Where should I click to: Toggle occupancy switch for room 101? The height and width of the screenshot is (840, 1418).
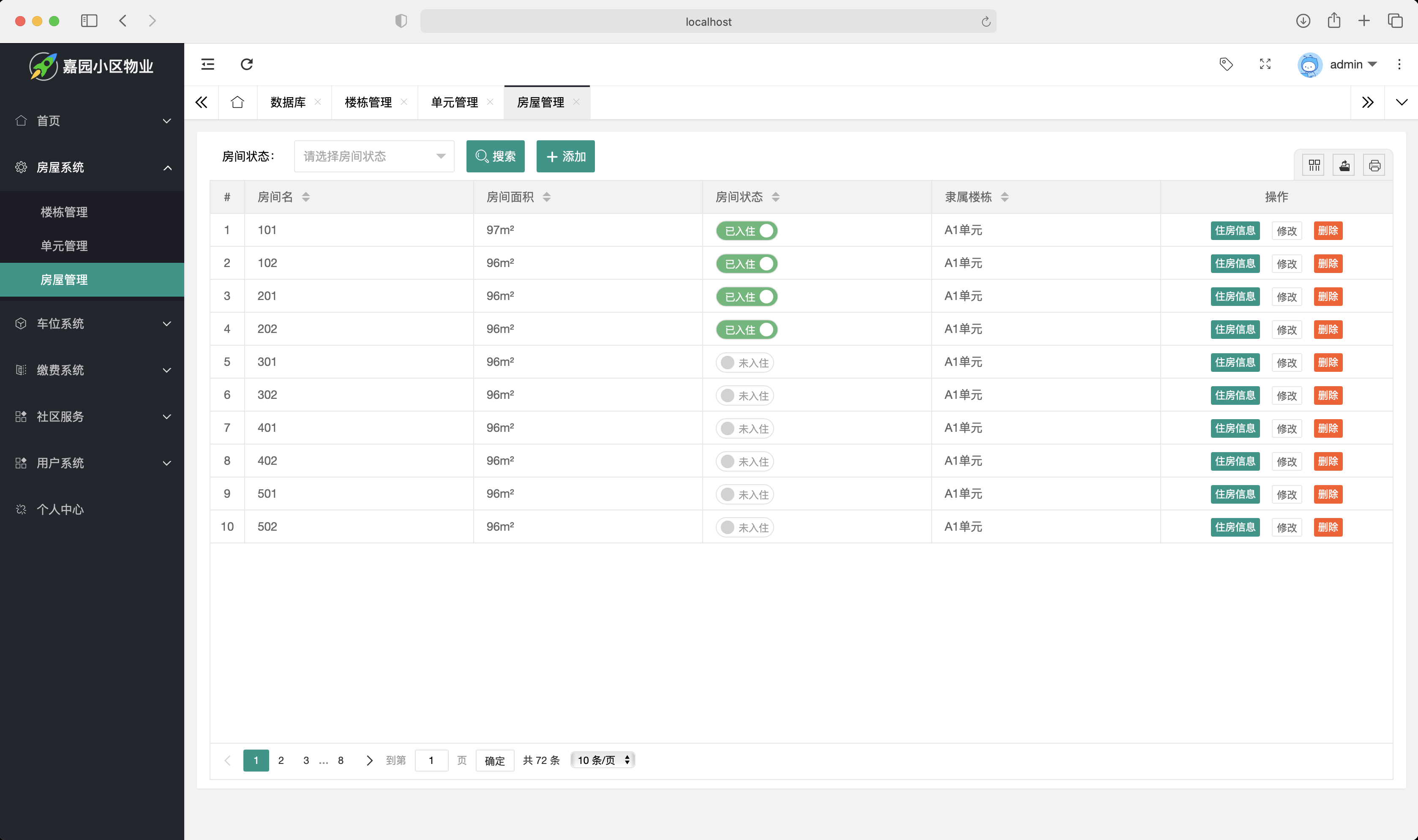(x=746, y=231)
